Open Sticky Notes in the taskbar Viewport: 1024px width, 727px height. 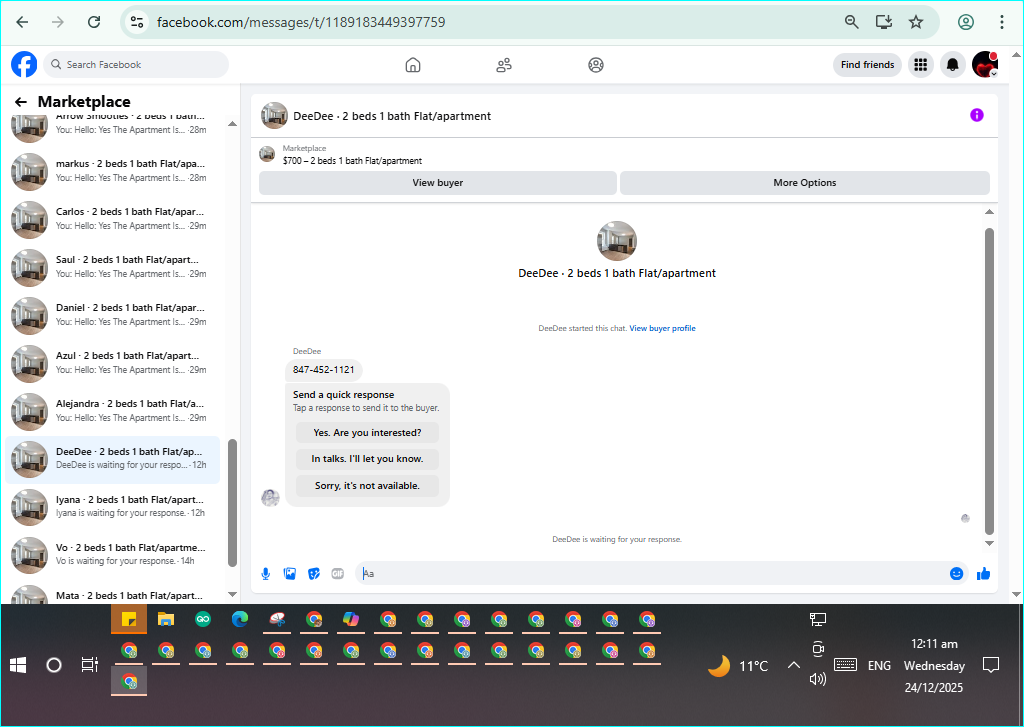(x=129, y=620)
